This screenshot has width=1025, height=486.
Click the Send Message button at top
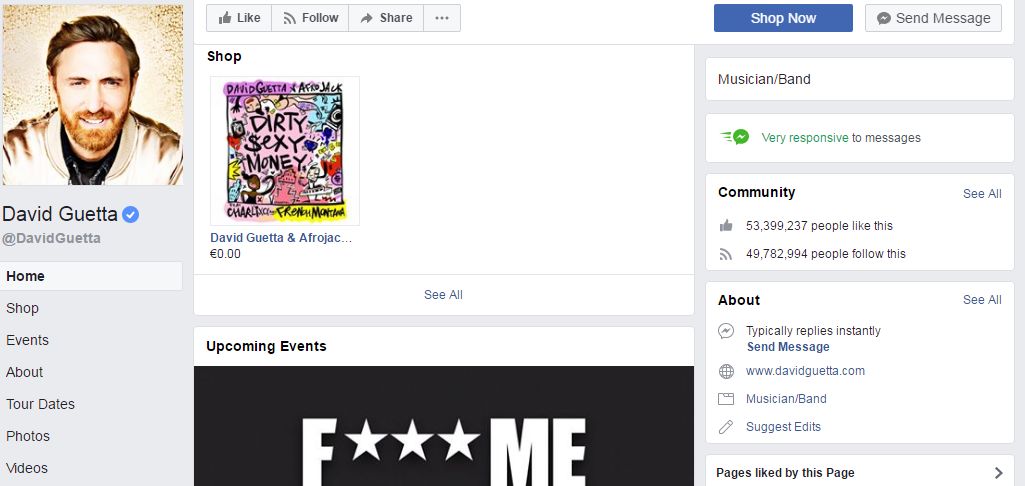click(933, 18)
